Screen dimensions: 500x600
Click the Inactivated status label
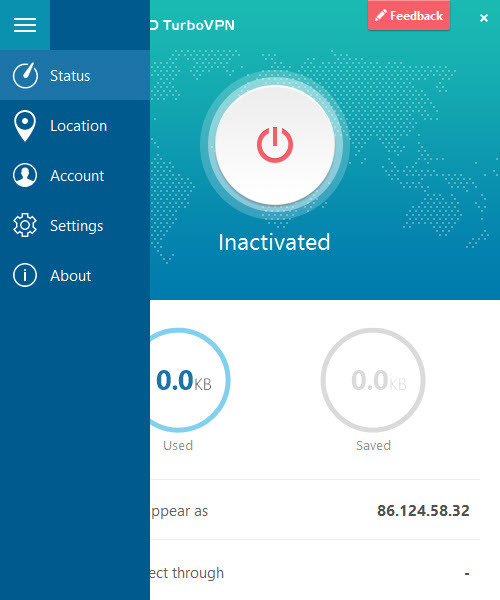pos(274,242)
